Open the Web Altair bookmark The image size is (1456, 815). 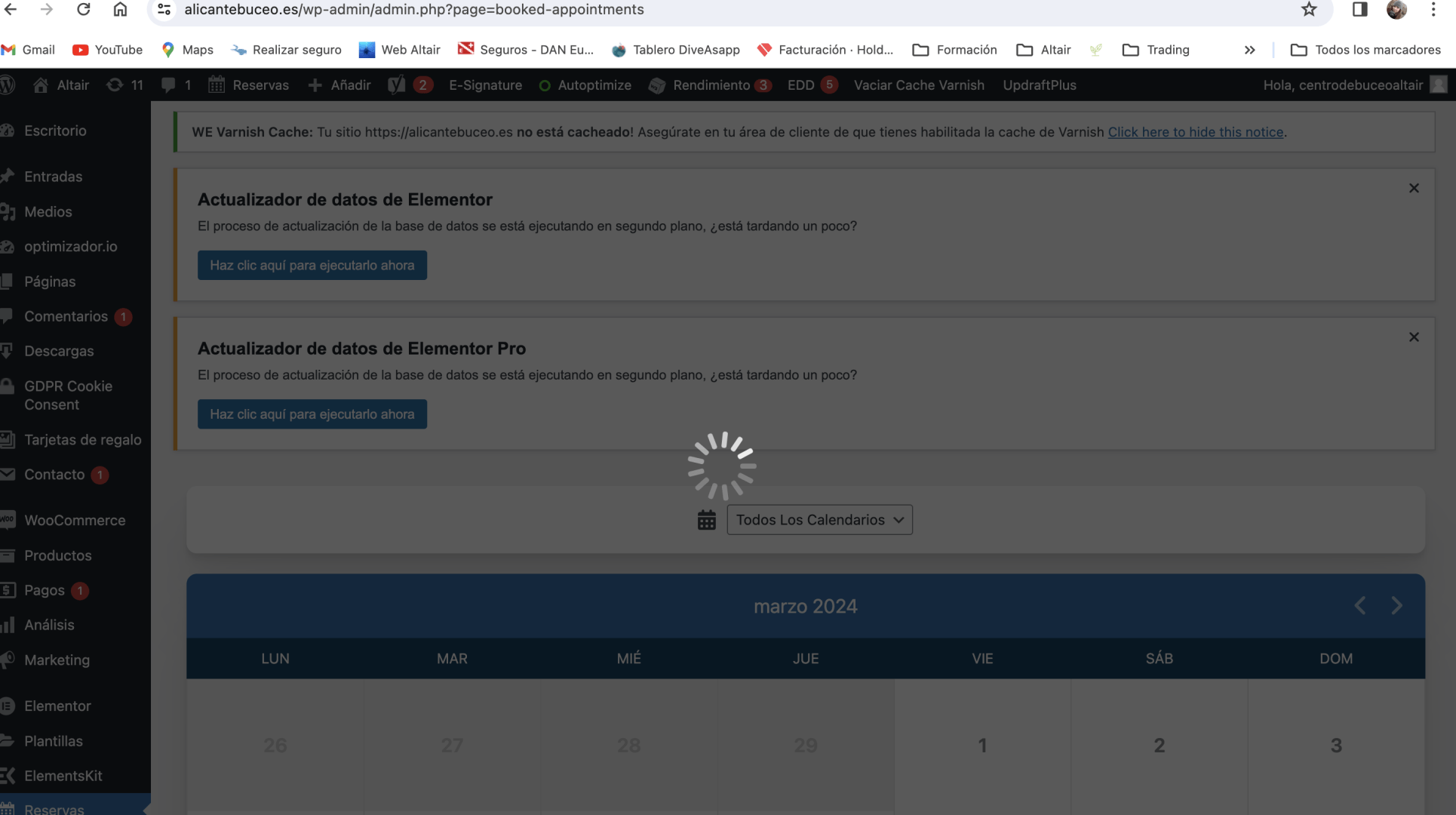coord(400,50)
